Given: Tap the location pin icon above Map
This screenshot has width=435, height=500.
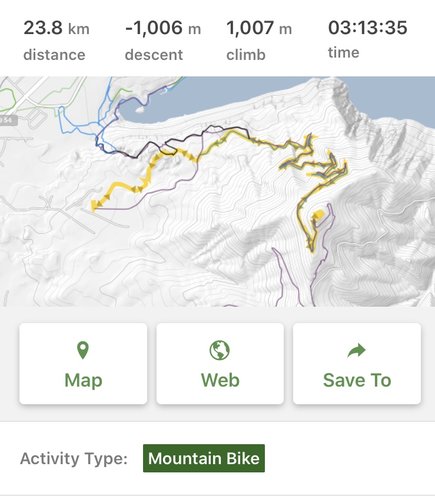Looking at the screenshot, I should coord(83,350).
